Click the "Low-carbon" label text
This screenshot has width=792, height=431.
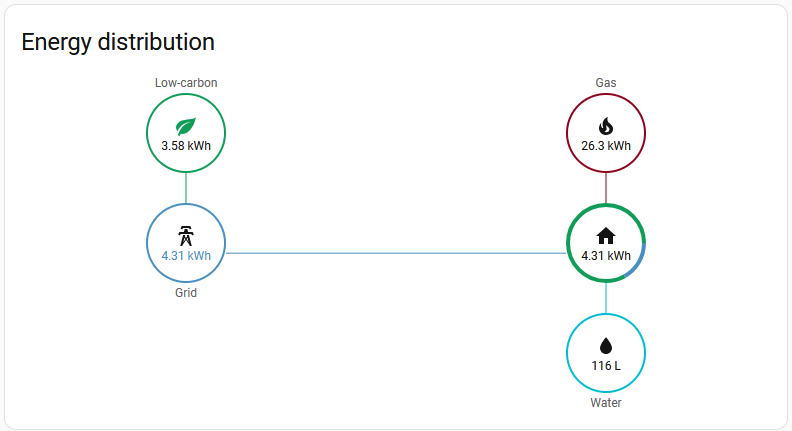coord(186,83)
